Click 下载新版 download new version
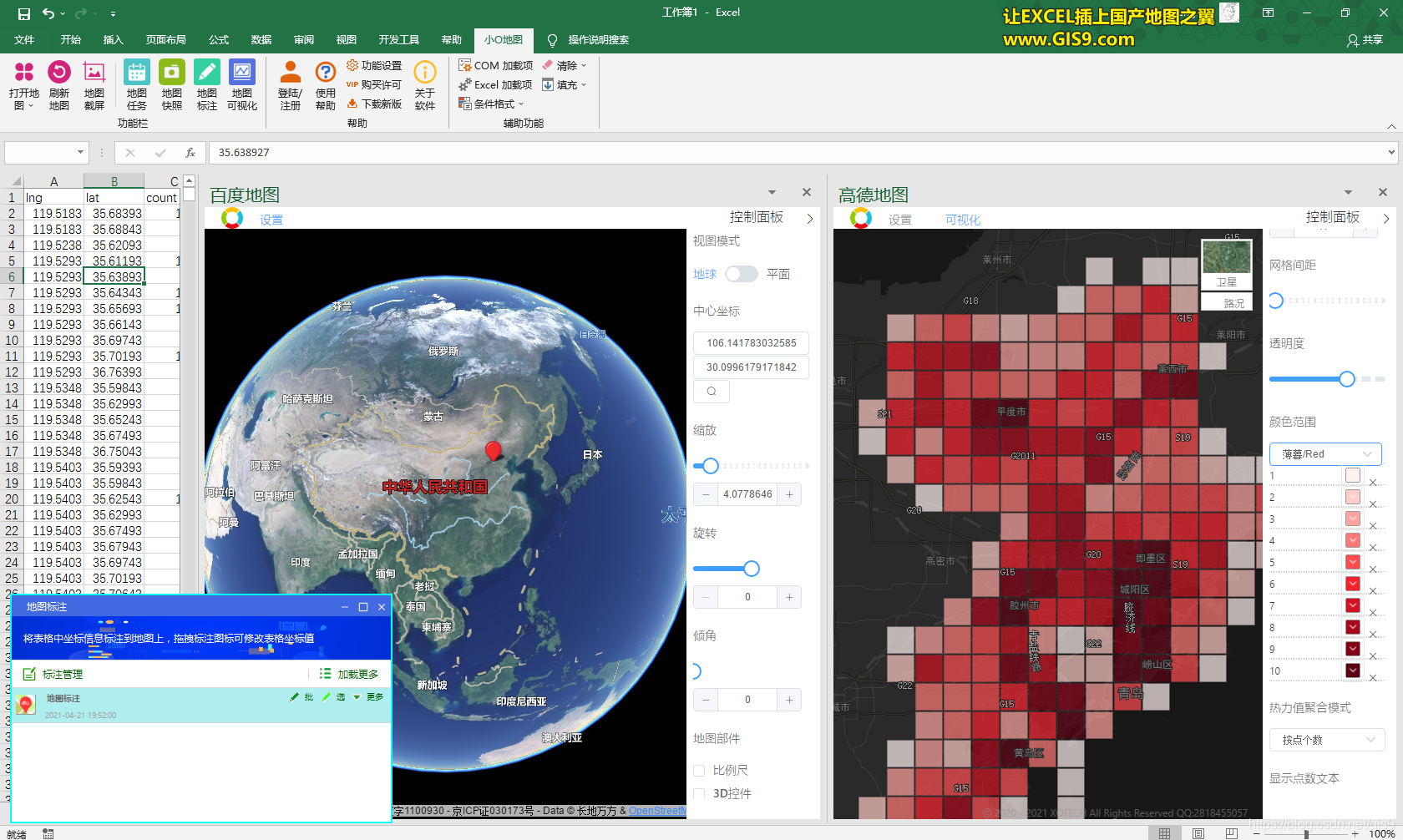 (374, 104)
